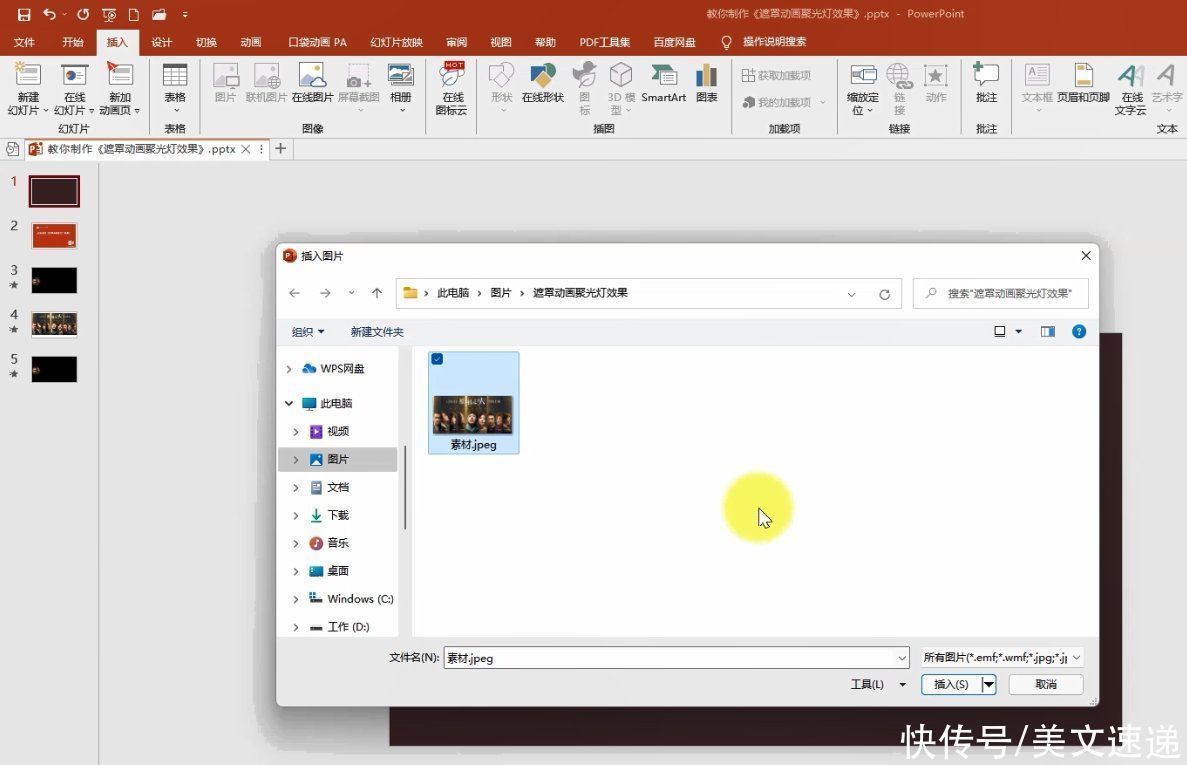The image size is (1187, 765).
Task: Open the 工具 tools dropdown
Action: click(878, 684)
